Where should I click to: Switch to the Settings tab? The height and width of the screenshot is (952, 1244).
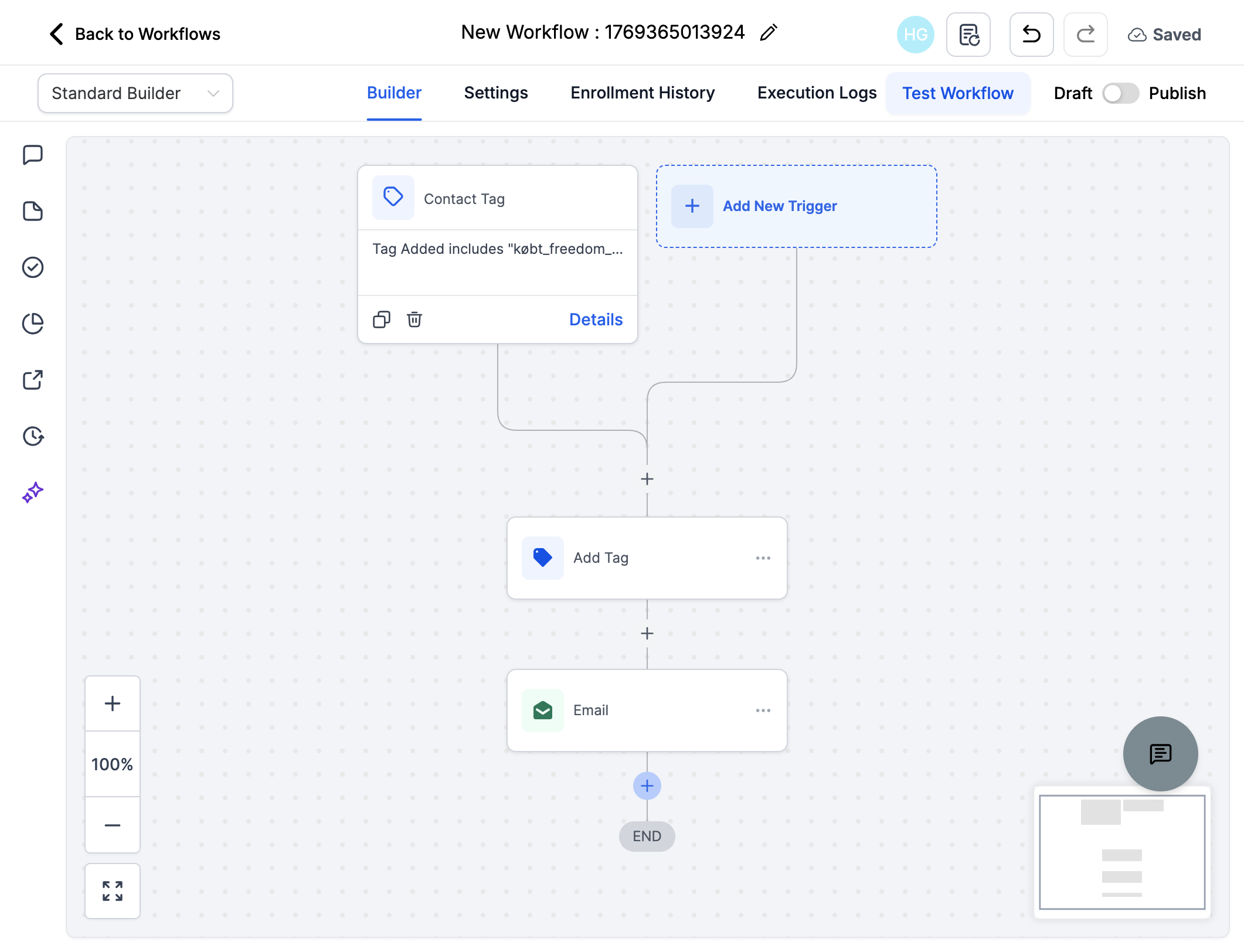tap(496, 93)
